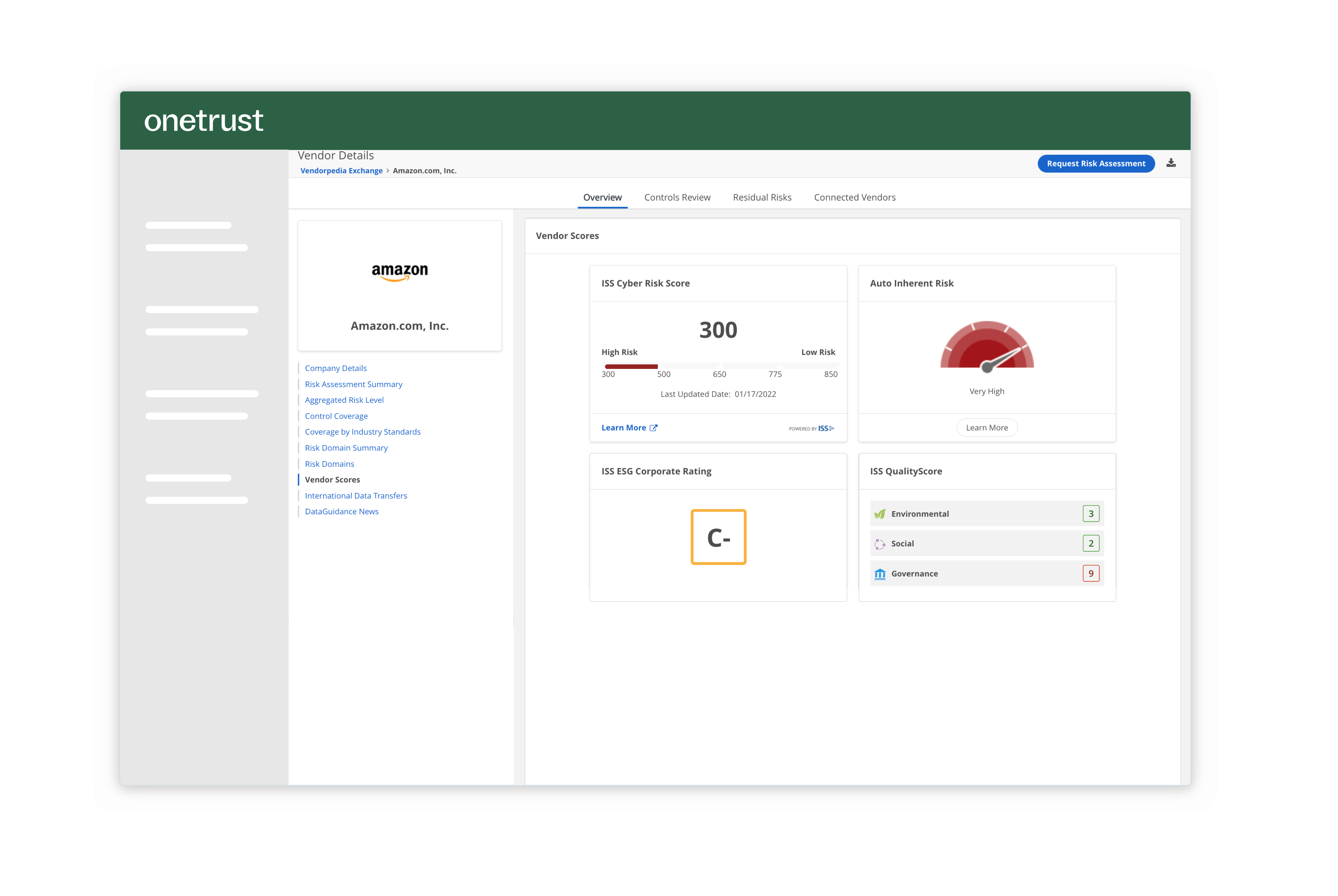The height and width of the screenshot is (896, 1338).
Task: Open the DataGuidance News link
Action: coord(341,511)
